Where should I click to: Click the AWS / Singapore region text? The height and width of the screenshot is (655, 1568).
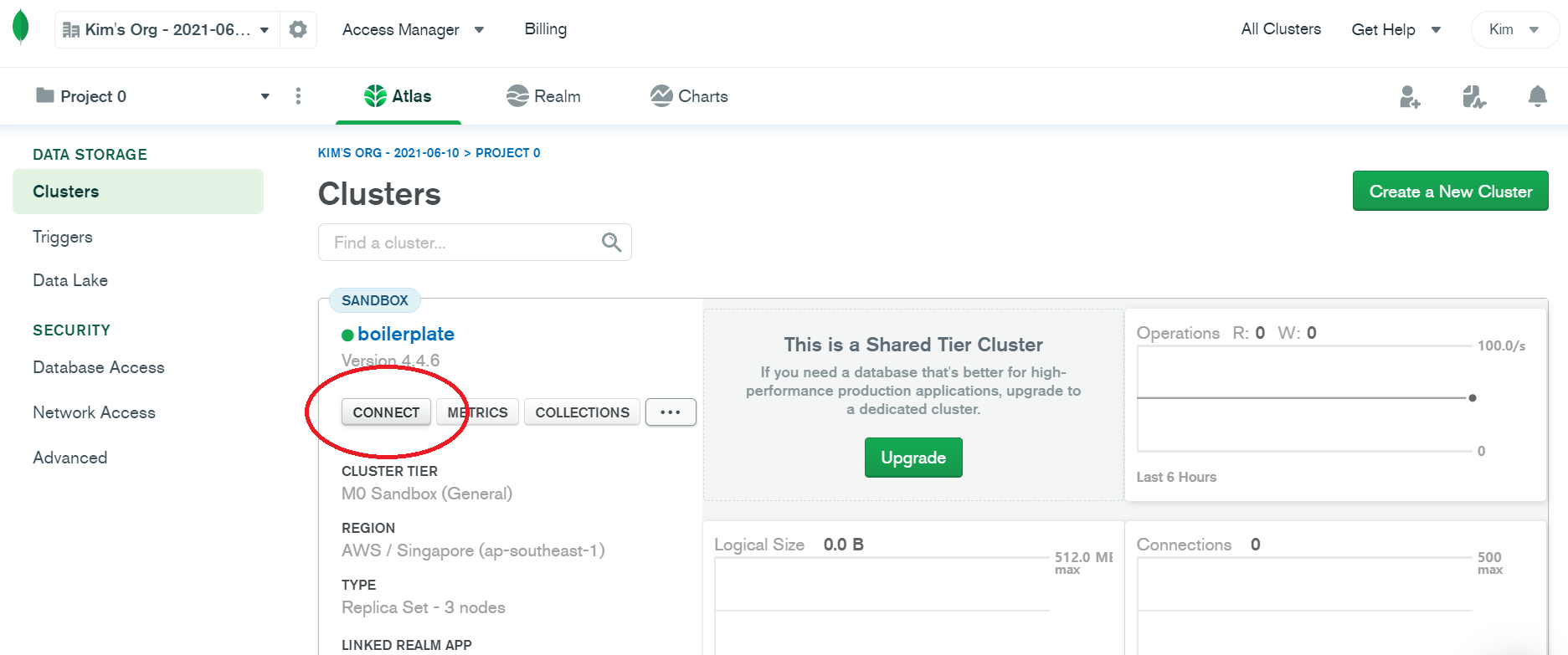(473, 550)
